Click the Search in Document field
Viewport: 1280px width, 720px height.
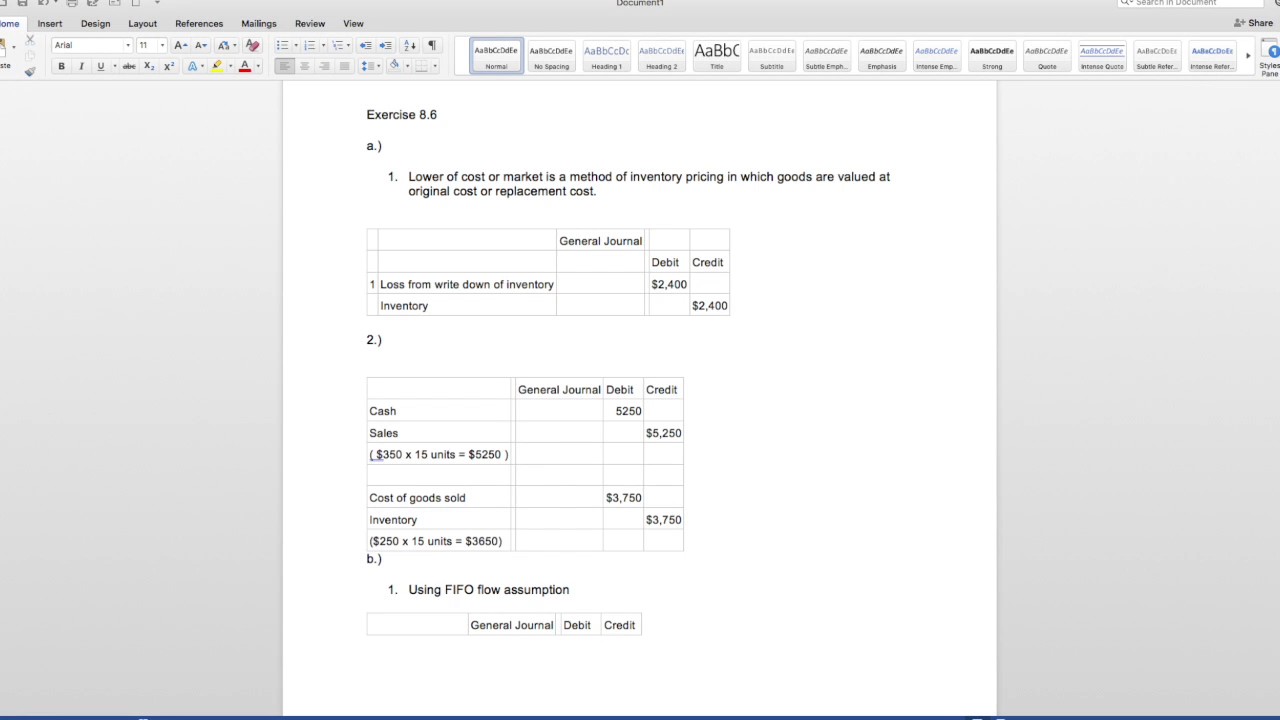coord(1190,3)
